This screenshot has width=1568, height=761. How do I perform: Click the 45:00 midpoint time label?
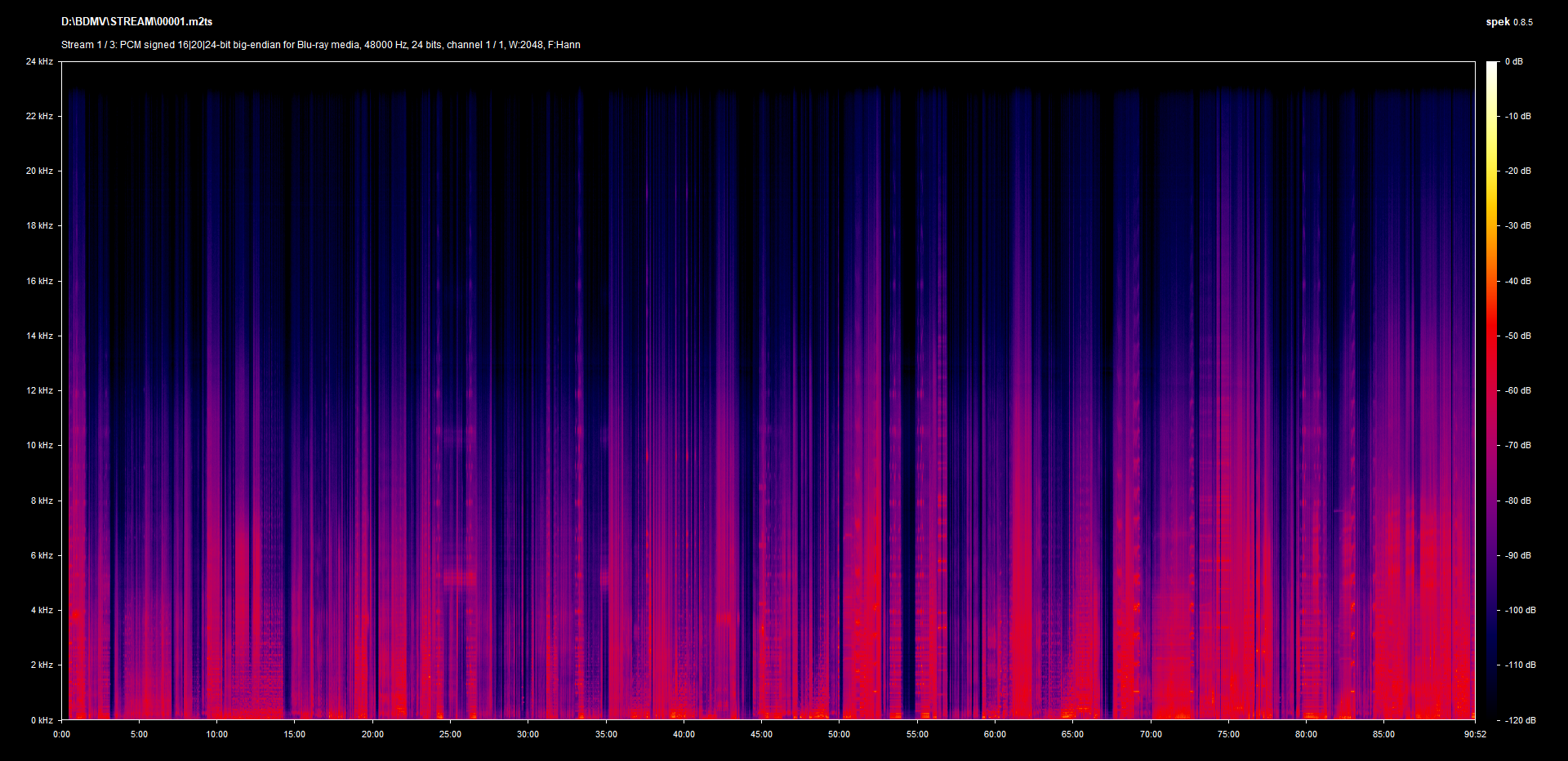pyautogui.click(x=760, y=734)
